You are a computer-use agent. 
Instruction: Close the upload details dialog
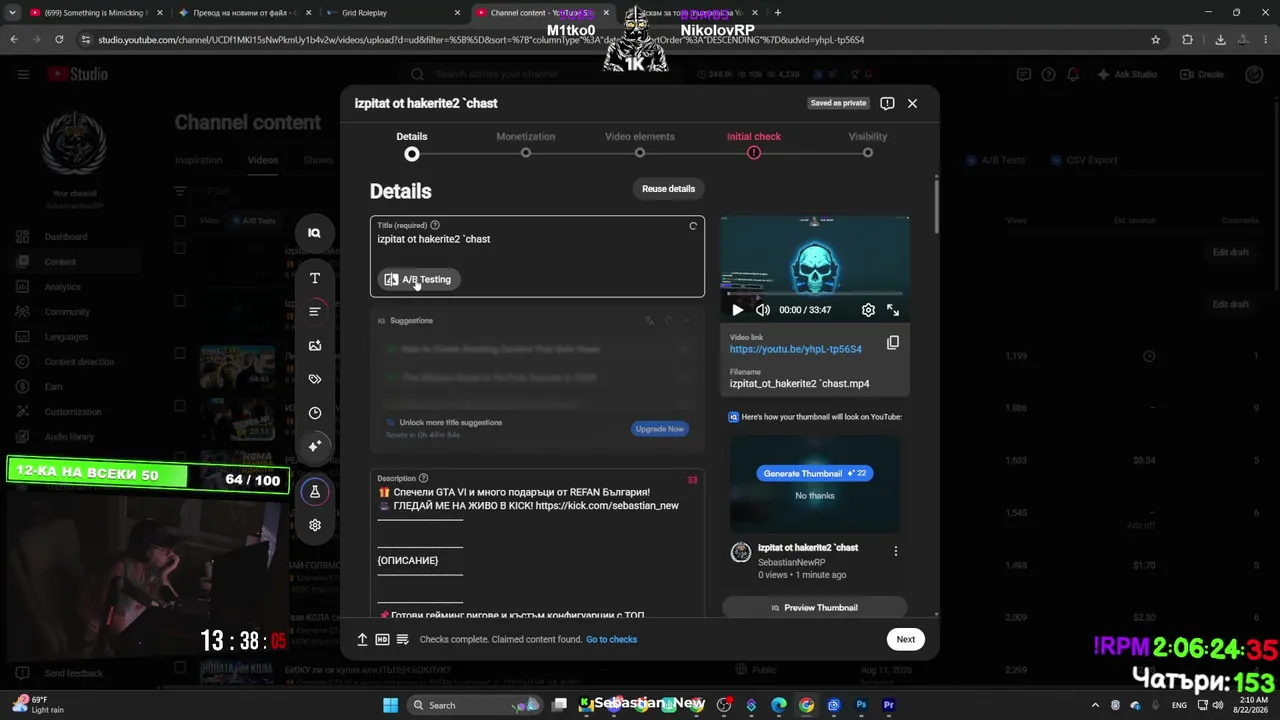[x=912, y=103]
